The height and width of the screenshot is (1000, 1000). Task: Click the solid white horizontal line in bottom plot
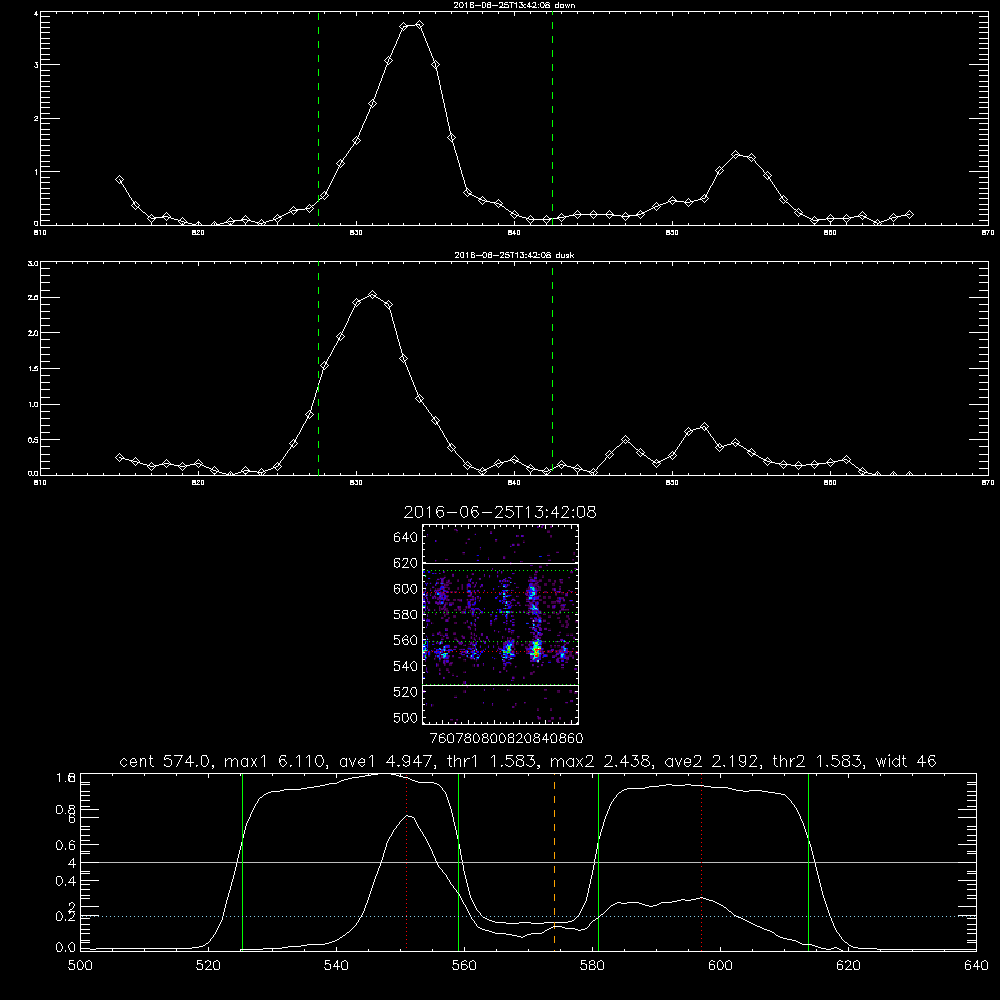point(528,862)
